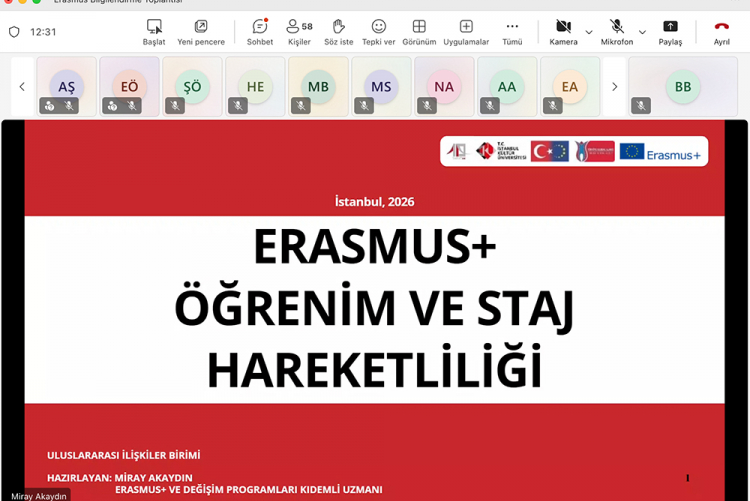Share screen with Paylaş
This screenshot has height=501, width=750.
[670, 32]
